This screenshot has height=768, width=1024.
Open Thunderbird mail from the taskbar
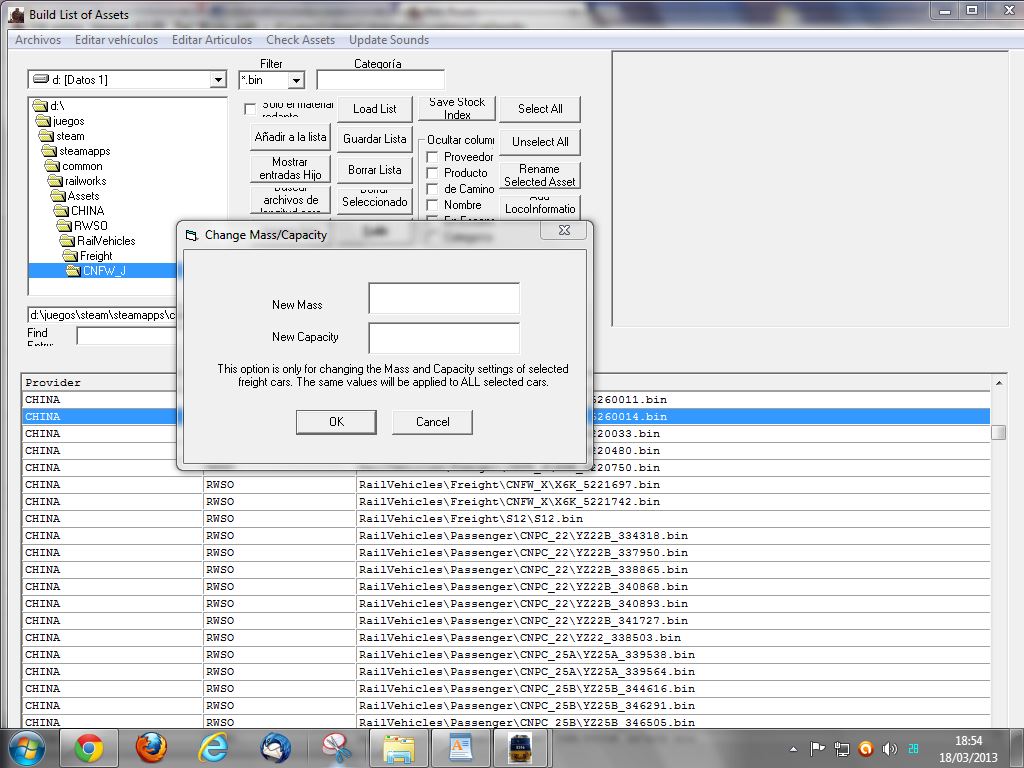coord(275,748)
